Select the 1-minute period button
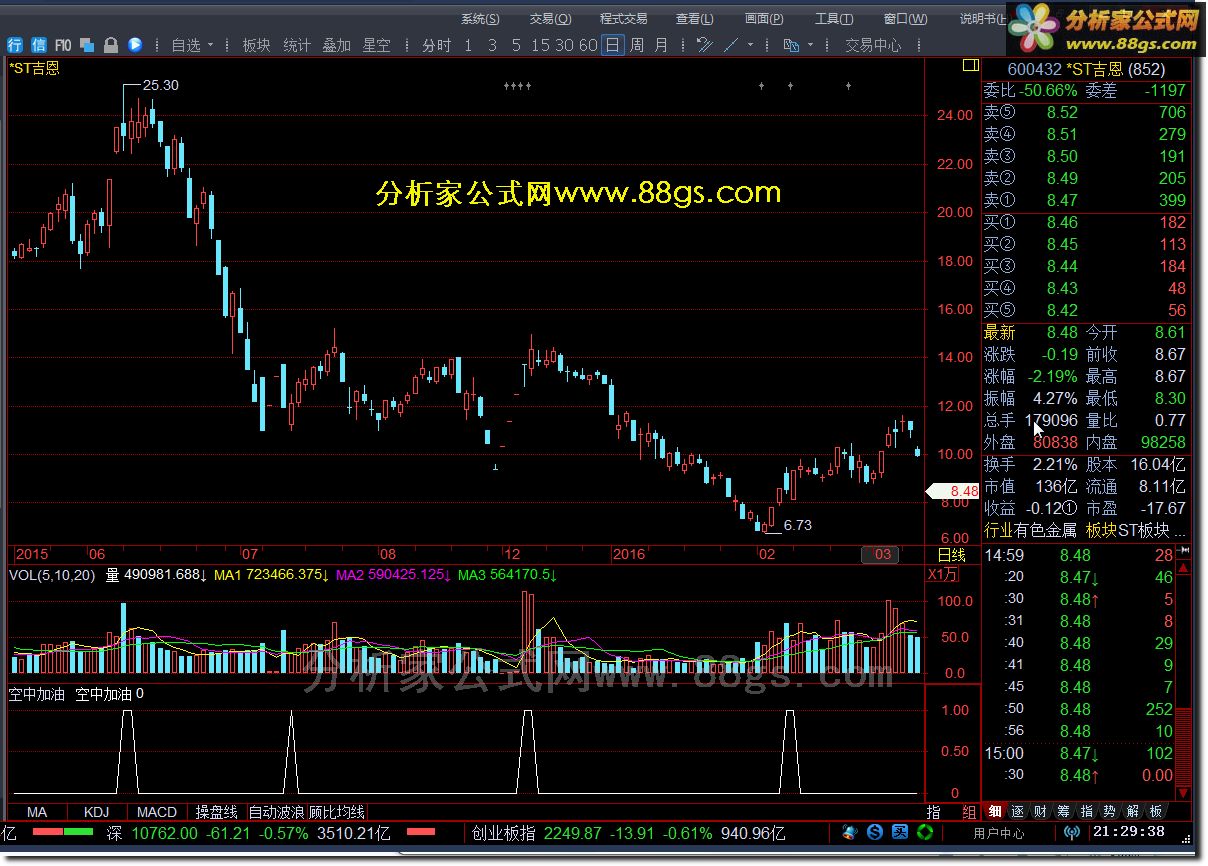1208x866 pixels. coord(468,45)
